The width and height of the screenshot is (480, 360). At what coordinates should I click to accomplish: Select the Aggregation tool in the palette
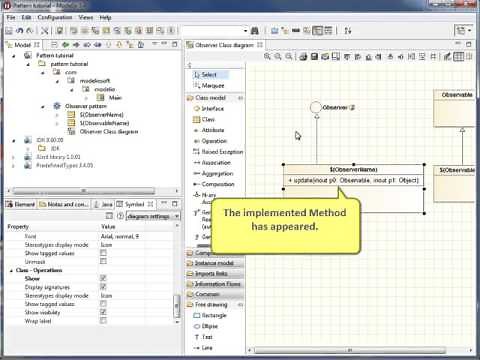click(213, 173)
